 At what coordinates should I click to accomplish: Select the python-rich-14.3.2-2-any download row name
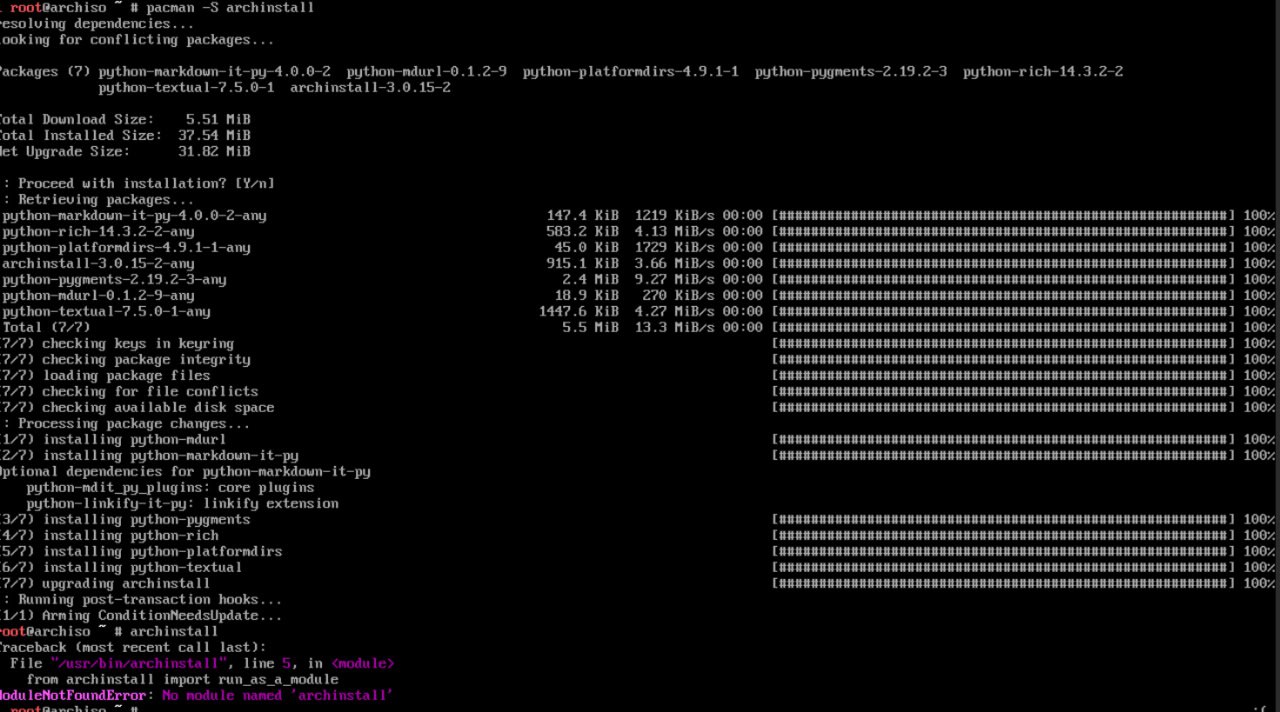point(98,232)
